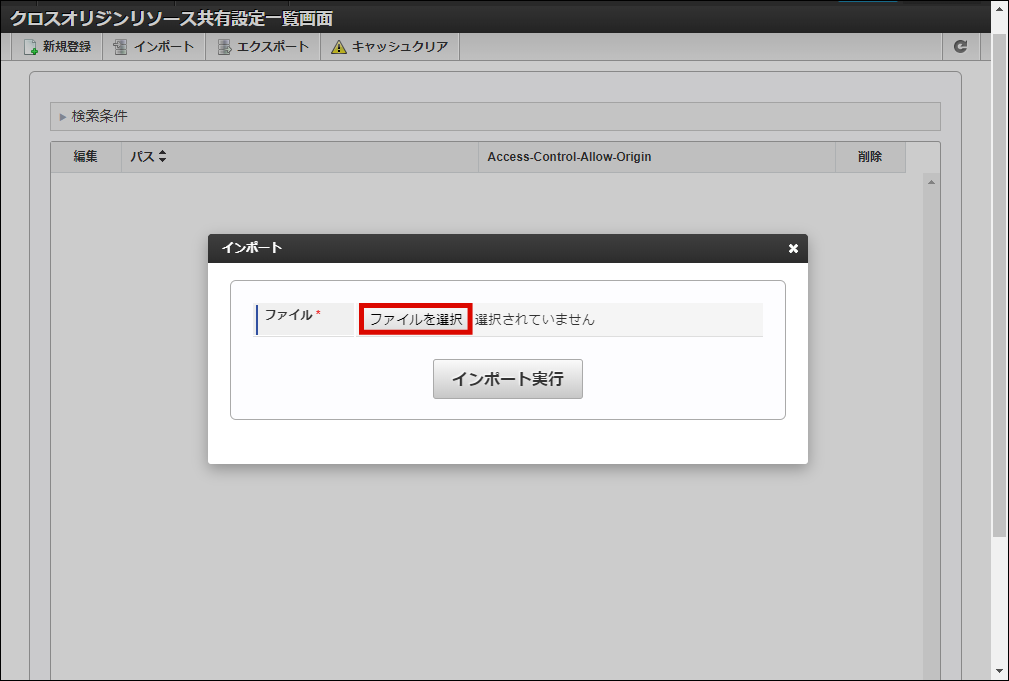1009x681 pixels.
Task: Select the 編集 column header
Action: [86, 156]
